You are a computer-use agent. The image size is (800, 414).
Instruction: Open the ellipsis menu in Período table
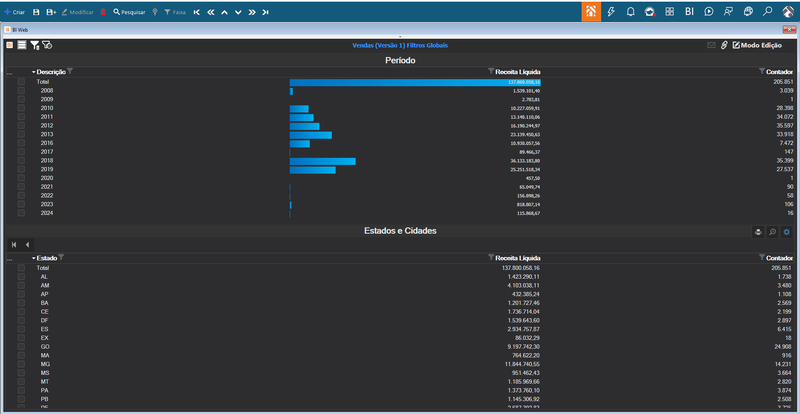[10, 74]
